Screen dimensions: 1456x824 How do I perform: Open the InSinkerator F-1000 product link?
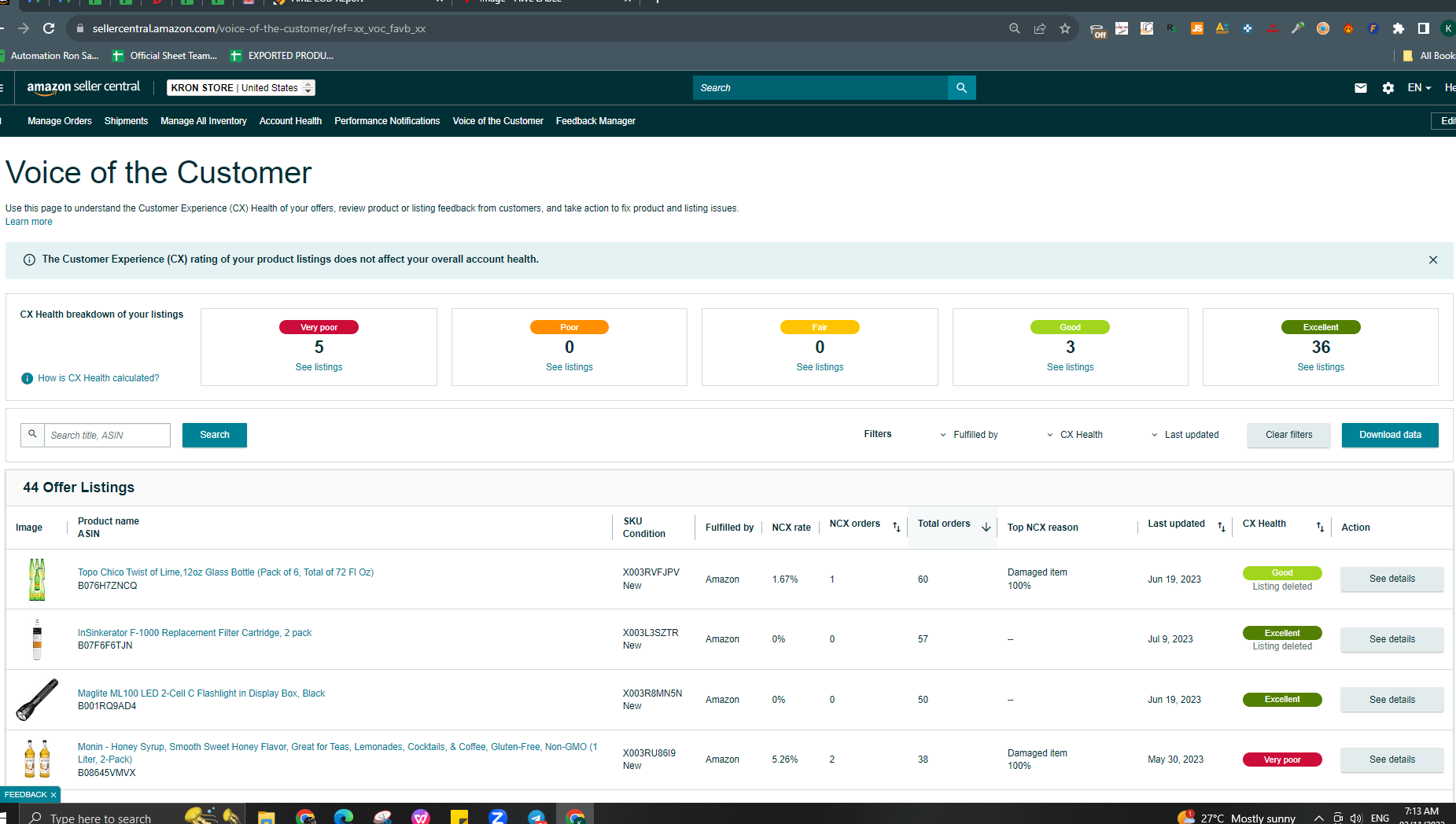pyautogui.click(x=194, y=633)
